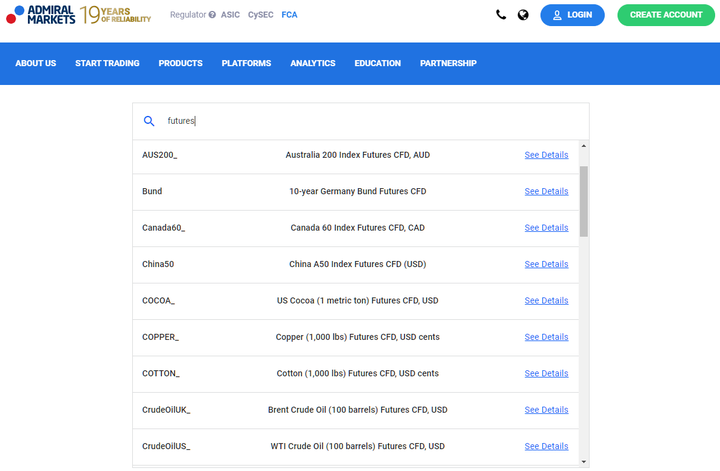
Task: Click 'Australia 200 Index Futures CFD, AUD'
Action: click(x=358, y=155)
